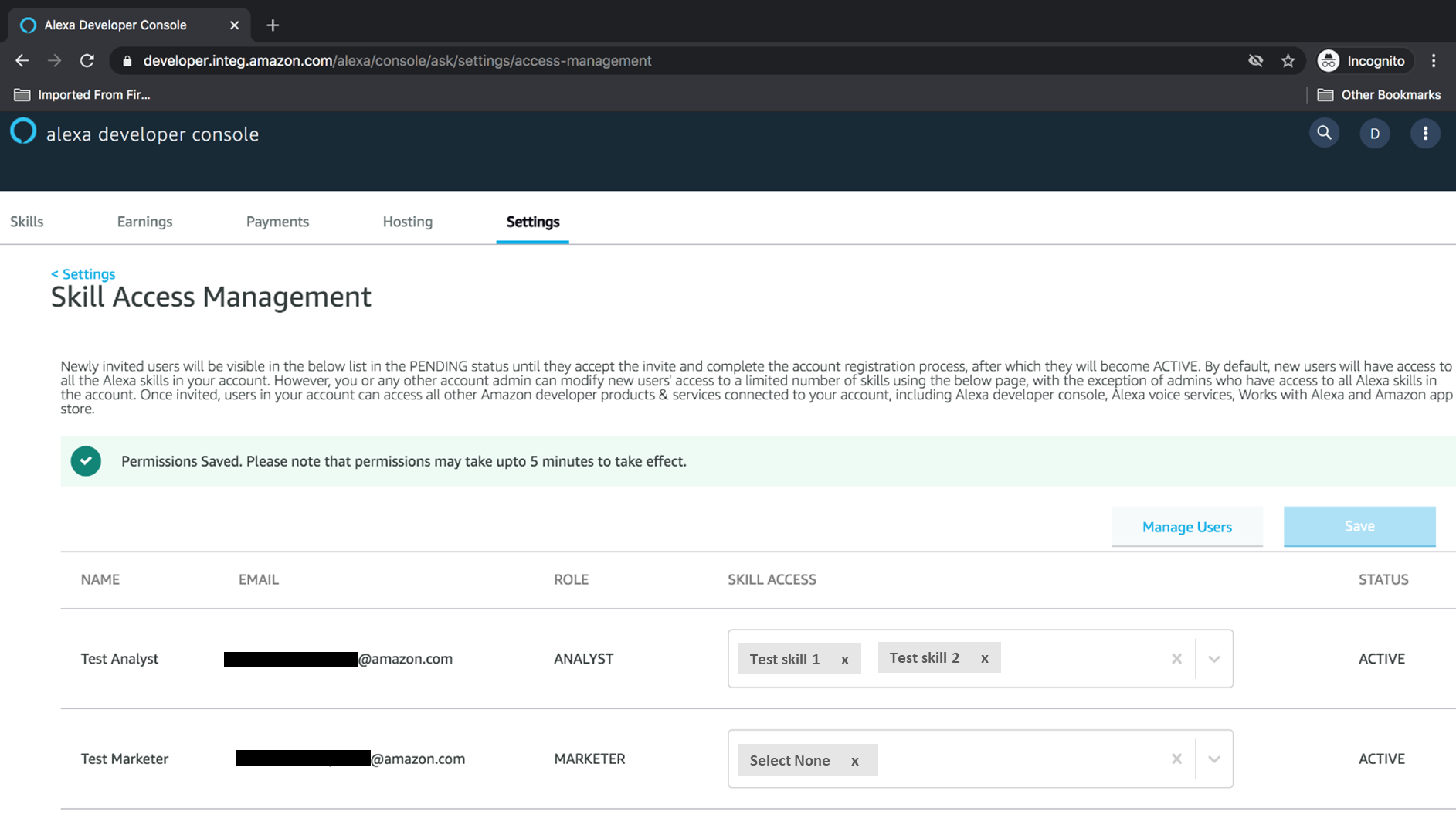Open the console header three-dot menu
This screenshot has width=1456, height=825.
pyautogui.click(x=1425, y=134)
